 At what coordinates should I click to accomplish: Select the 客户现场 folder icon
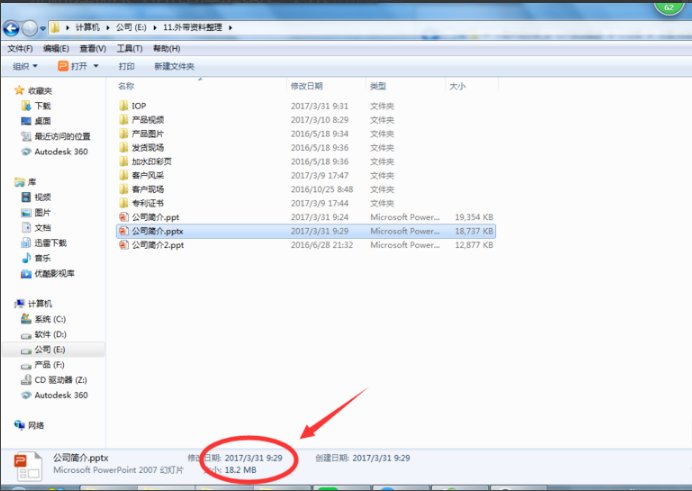click(x=124, y=189)
